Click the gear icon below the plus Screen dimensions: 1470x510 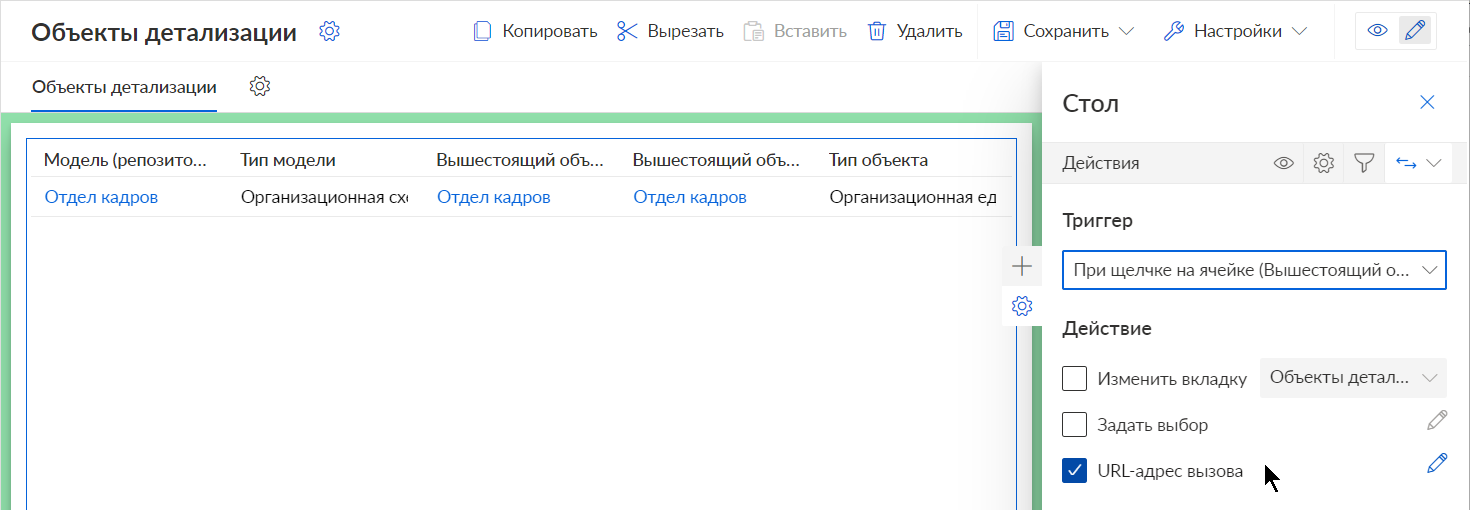click(1021, 306)
